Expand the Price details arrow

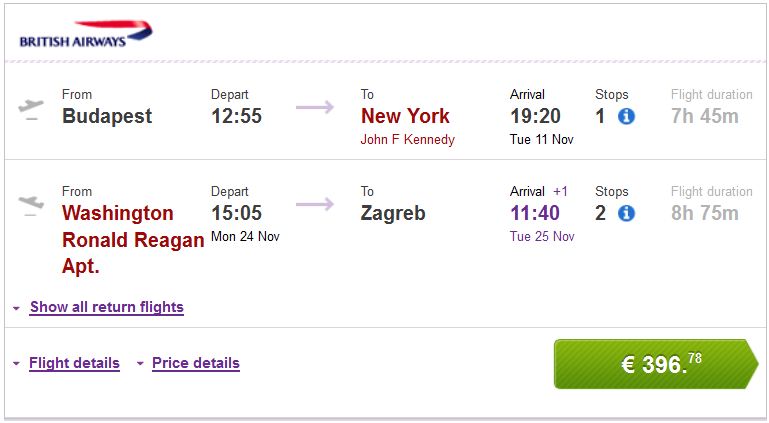[139, 364]
